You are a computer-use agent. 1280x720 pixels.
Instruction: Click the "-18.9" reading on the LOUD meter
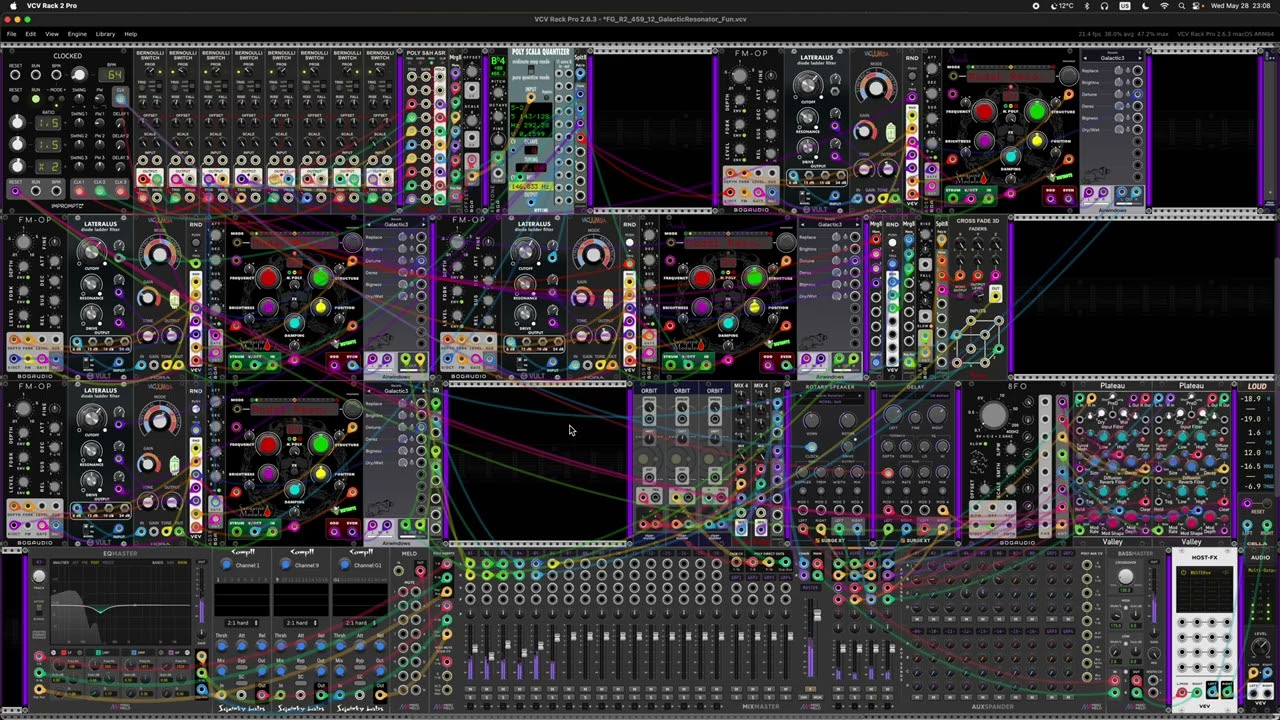1250,399
